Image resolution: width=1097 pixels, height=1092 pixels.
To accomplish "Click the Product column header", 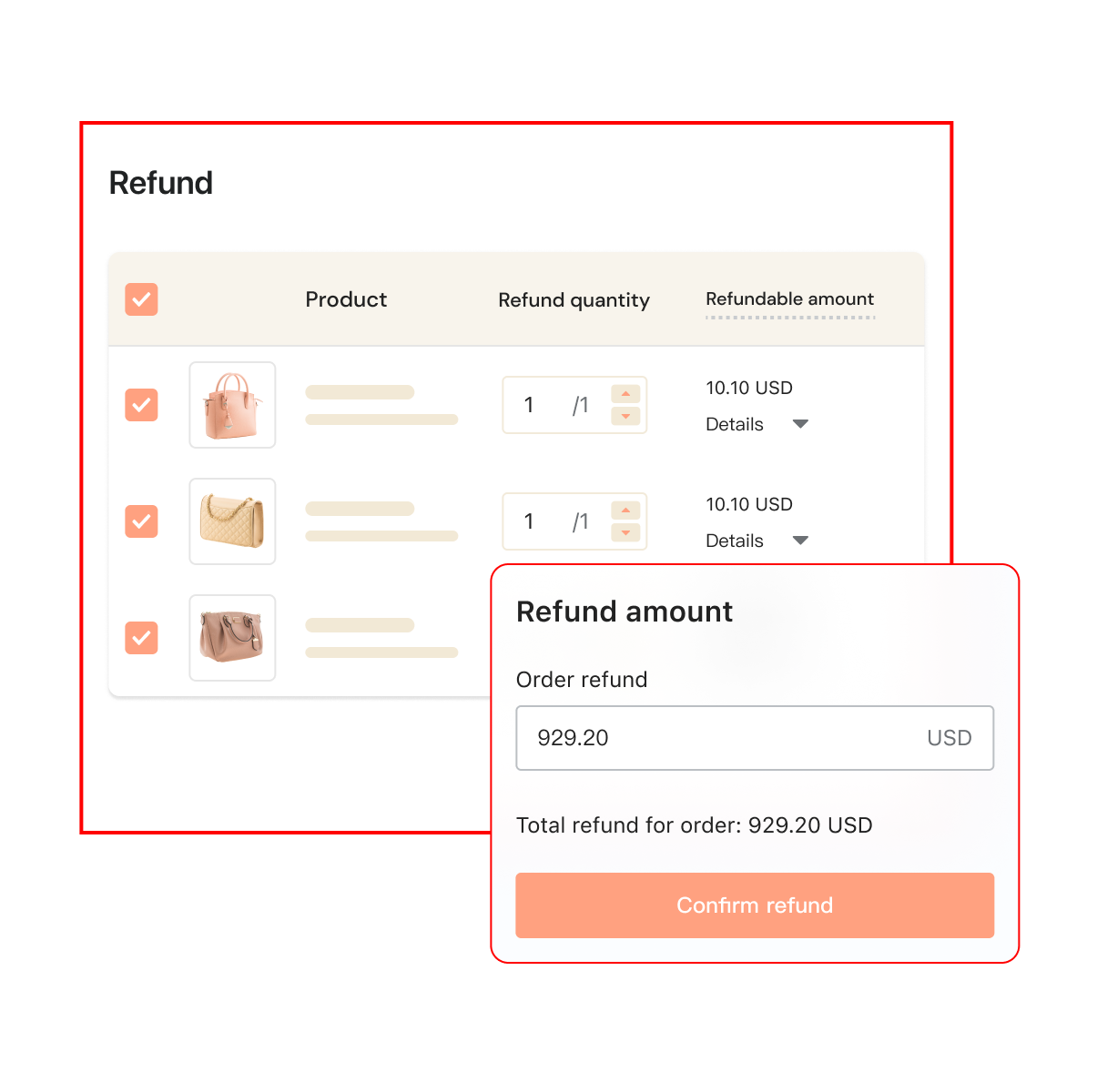I will (x=346, y=299).
